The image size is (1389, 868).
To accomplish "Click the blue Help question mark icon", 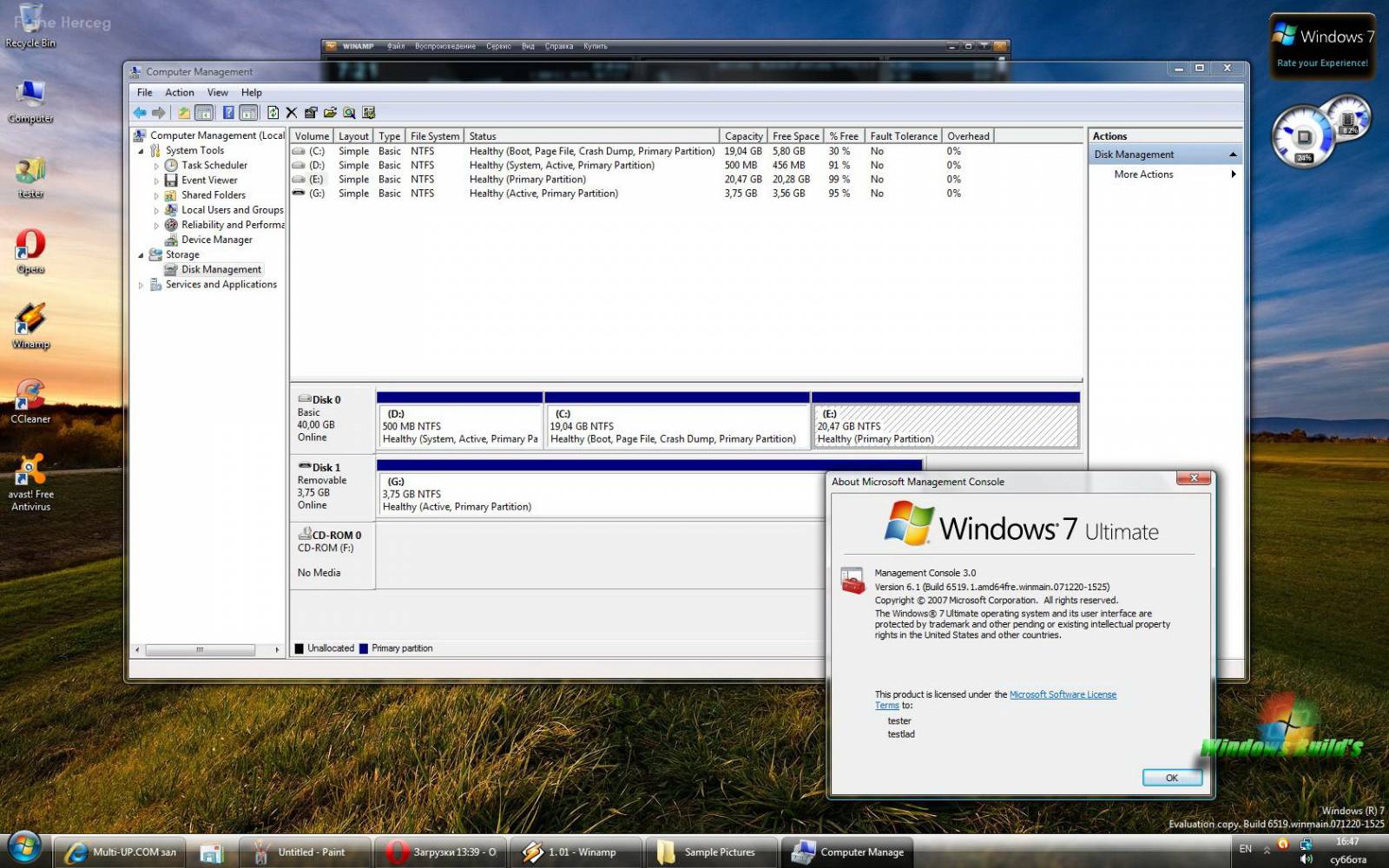I will (x=228, y=113).
